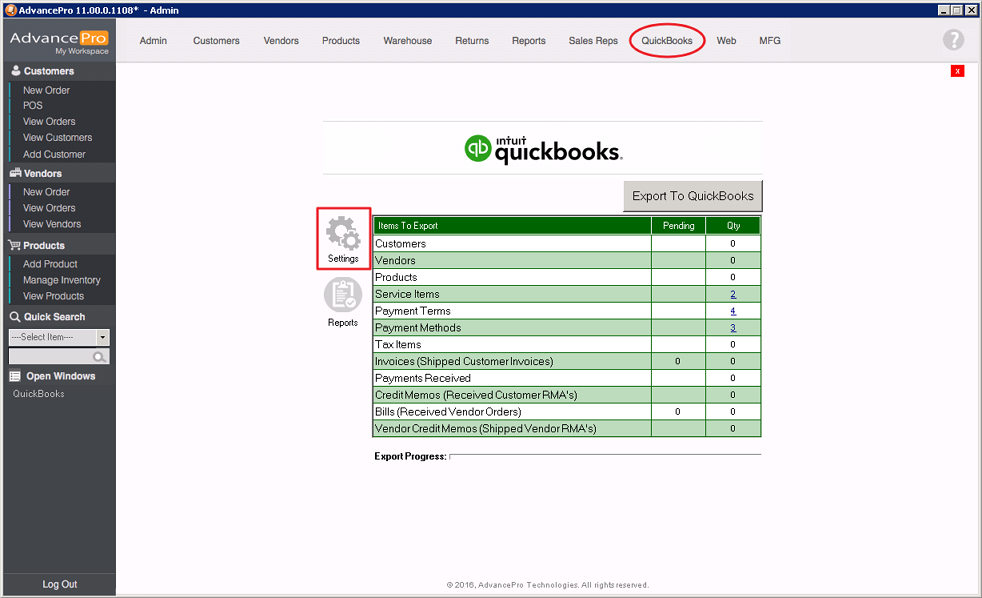
Task: Open View Vendors in sidebar
Action: (52, 224)
